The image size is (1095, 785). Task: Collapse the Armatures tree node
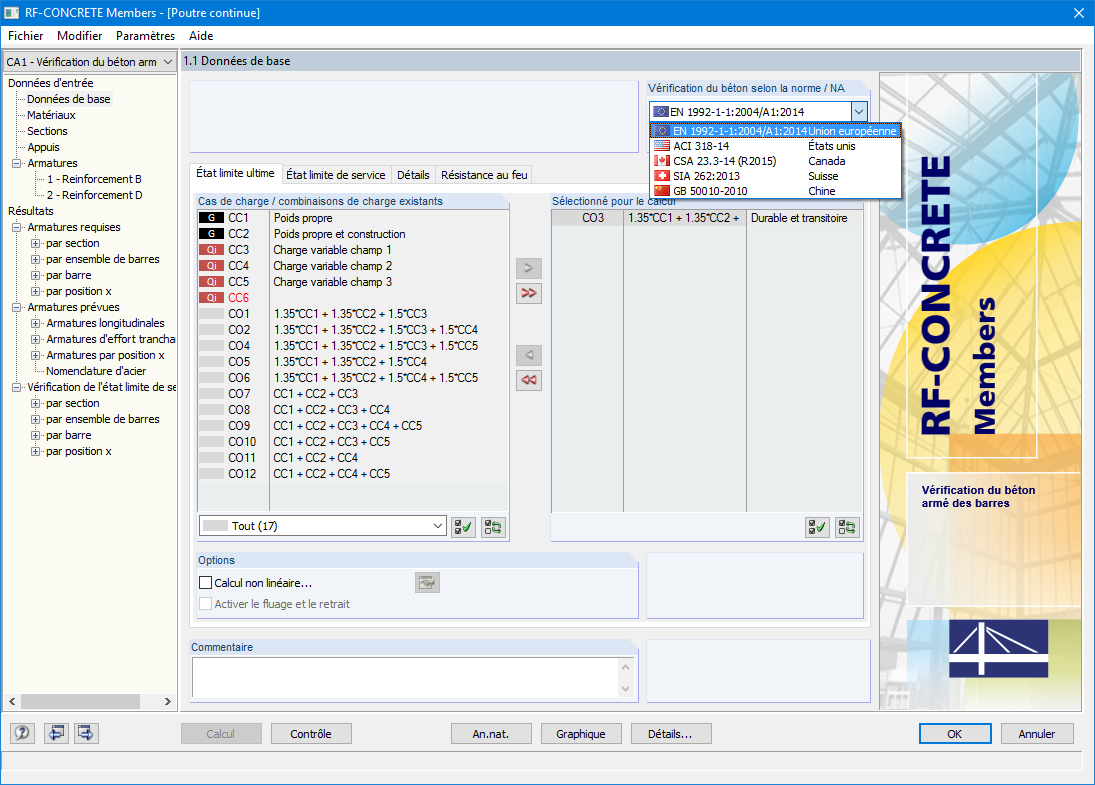point(17,163)
